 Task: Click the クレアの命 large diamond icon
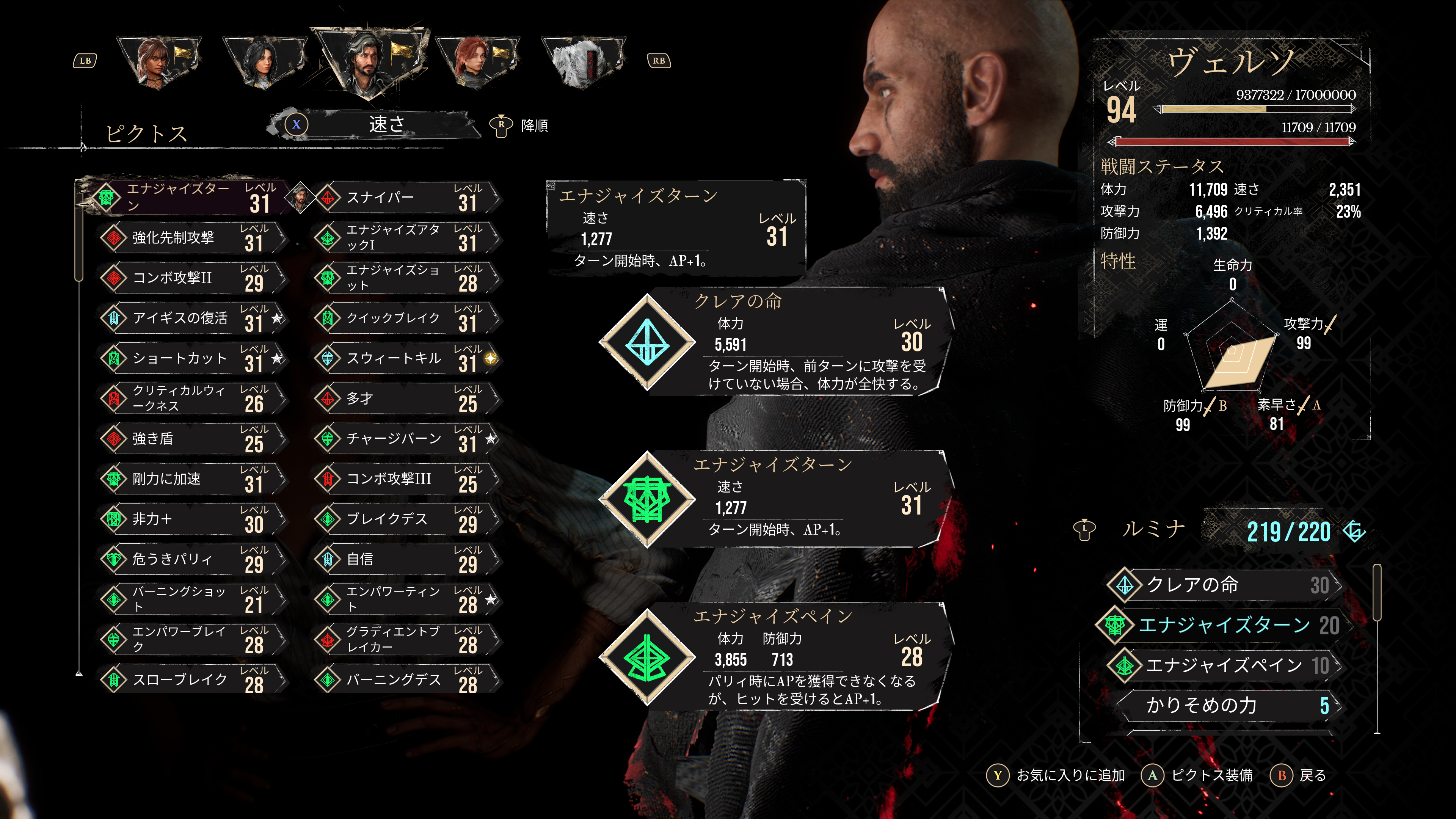tap(646, 342)
